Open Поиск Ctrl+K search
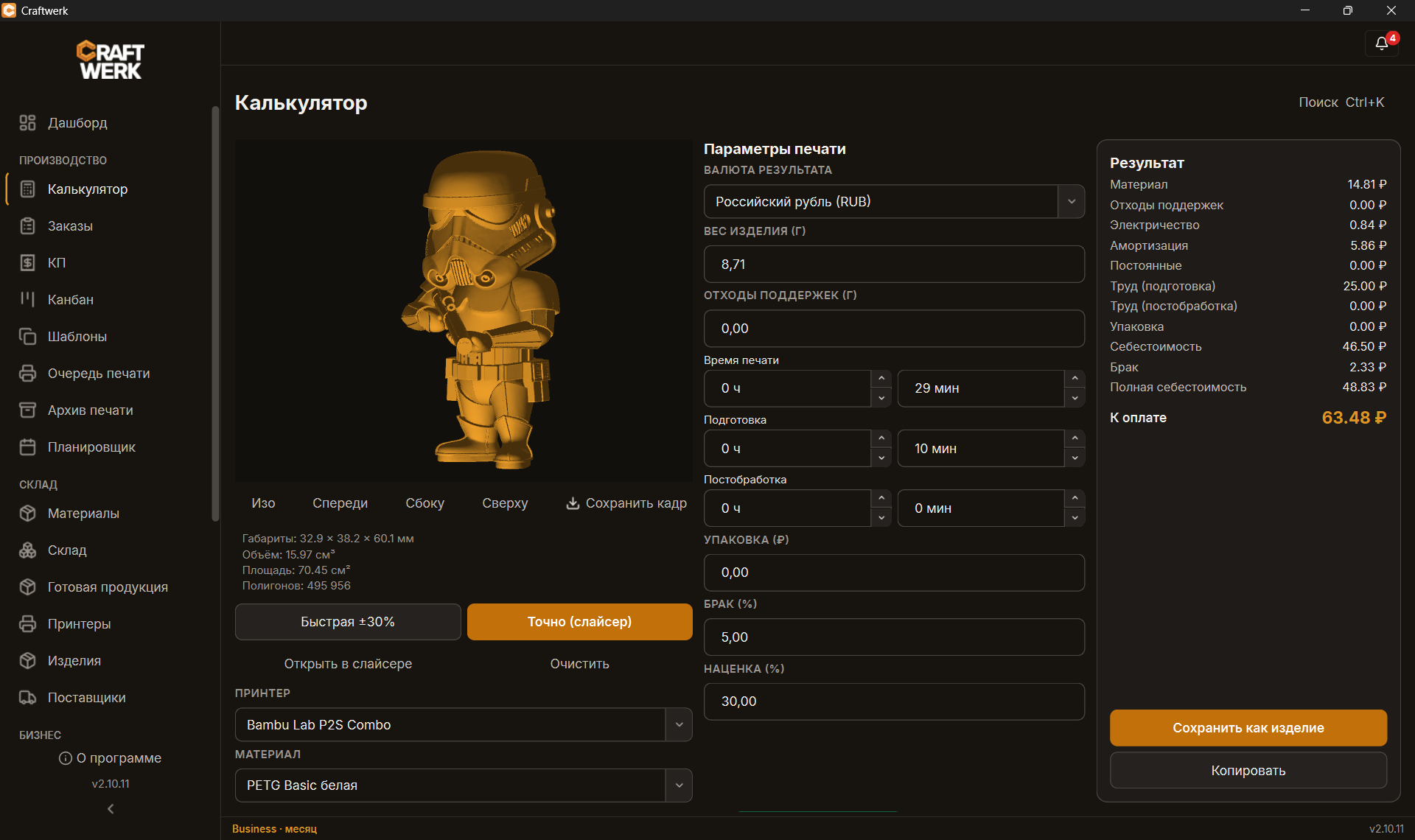 (x=1341, y=102)
